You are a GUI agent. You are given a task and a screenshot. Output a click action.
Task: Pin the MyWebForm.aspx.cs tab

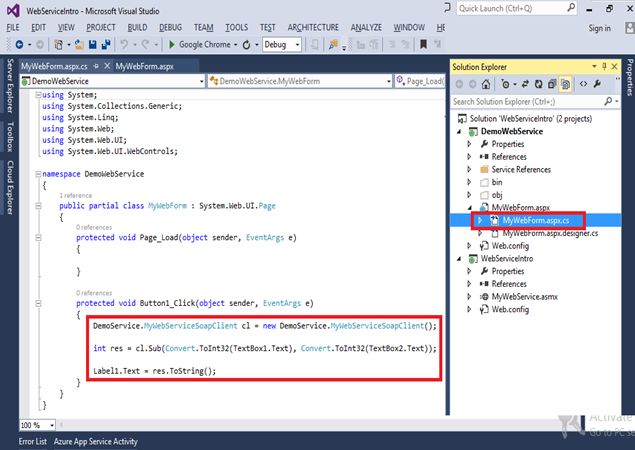[96, 66]
